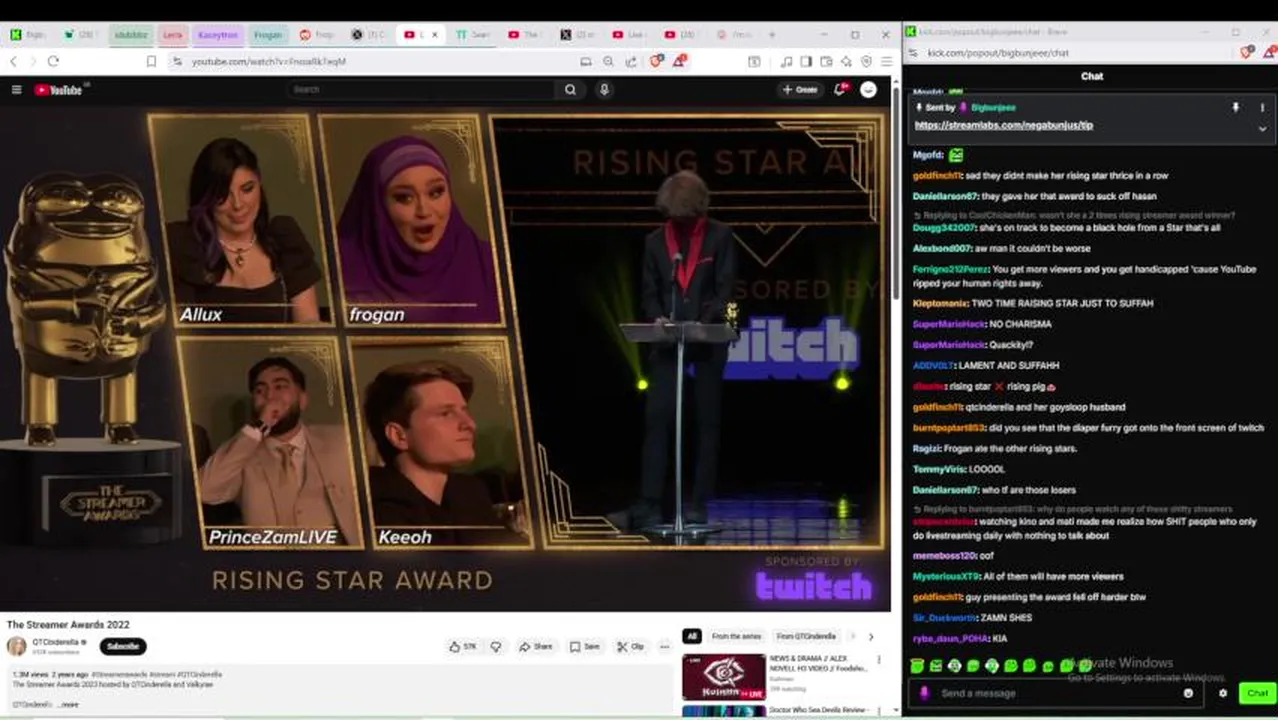Image resolution: width=1278 pixels, height=720 pixels.
Task: Open YouTube guide hamburger menu
Action: click(x=16, y=90)
